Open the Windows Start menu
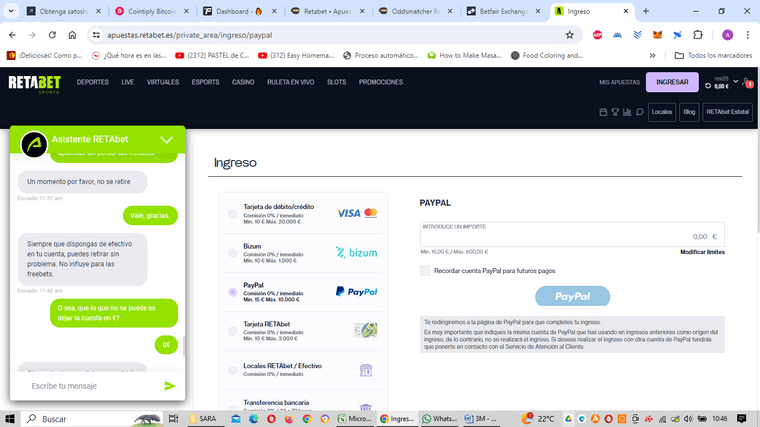This screenshot has height=427, width=760. (x=10, y=419)
